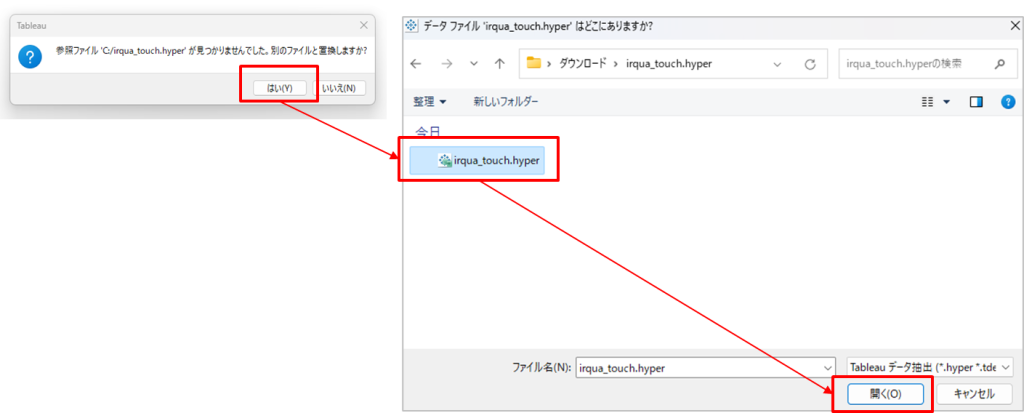This screenshot has width=1024, height=413.
Task: Expand the recent locations chevron
Action: coord(473,63)
